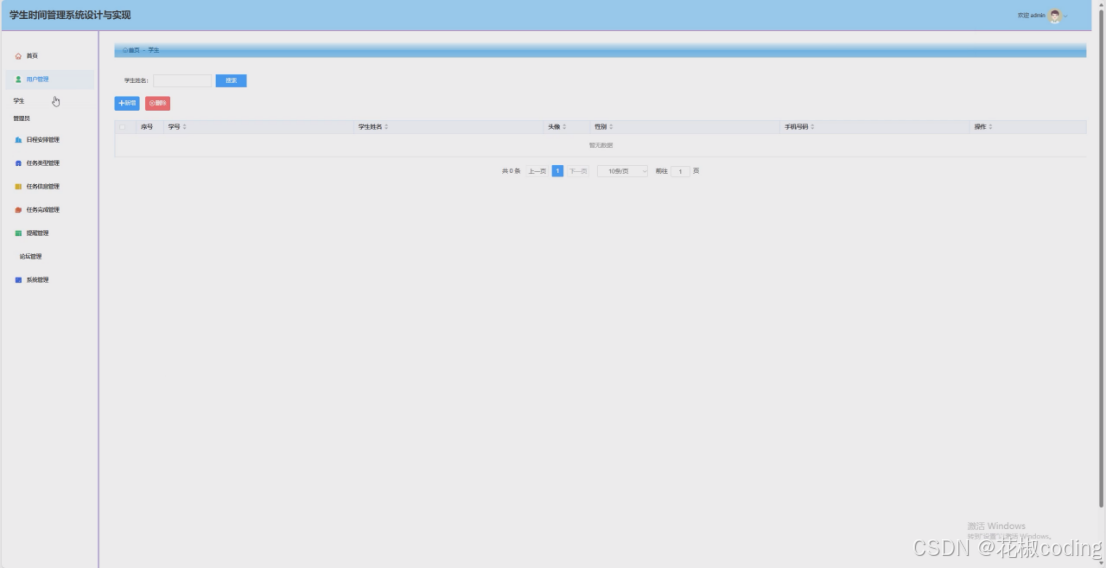The image size is (1106, 568).
Task: Click the home icon in the breadcrumb
Action: click(x=125, y=50)
